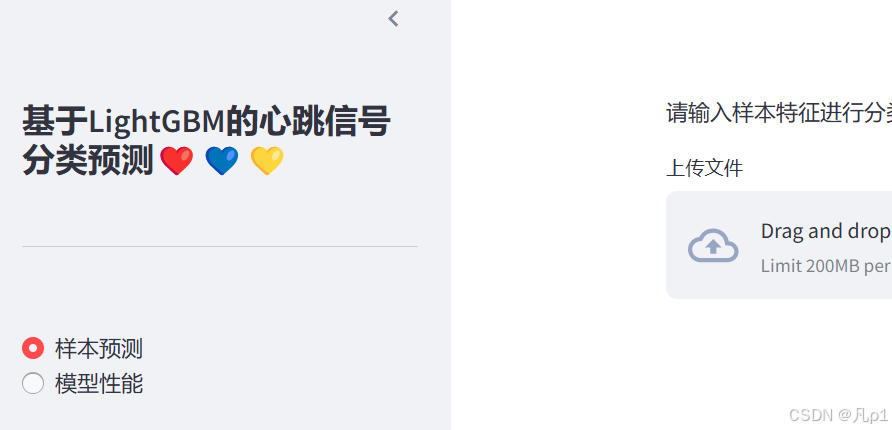The image size is (892, 430).
Task: Collapse the sidebar with the chevron arrow
Action: coord(393,19)
